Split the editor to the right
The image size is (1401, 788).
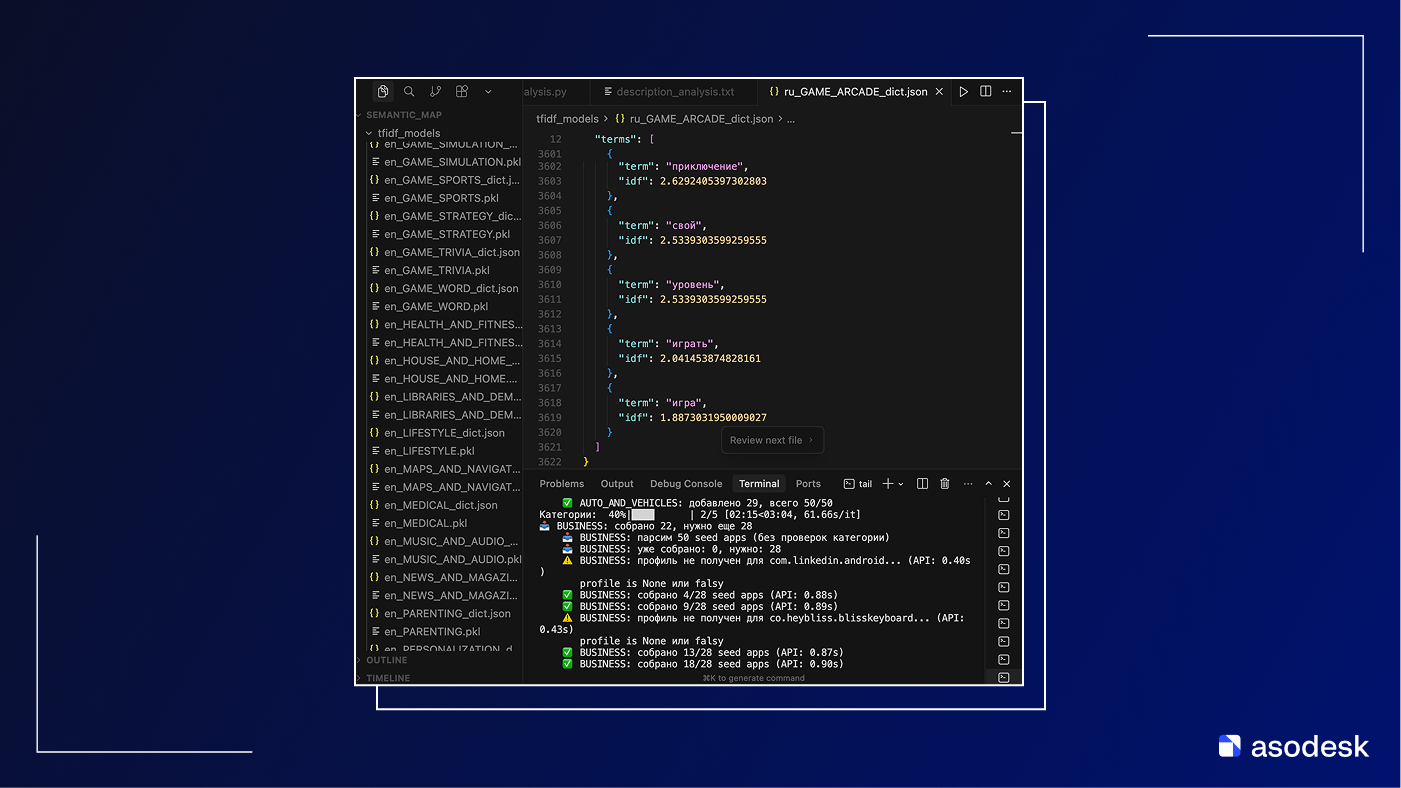click(986, 91)
